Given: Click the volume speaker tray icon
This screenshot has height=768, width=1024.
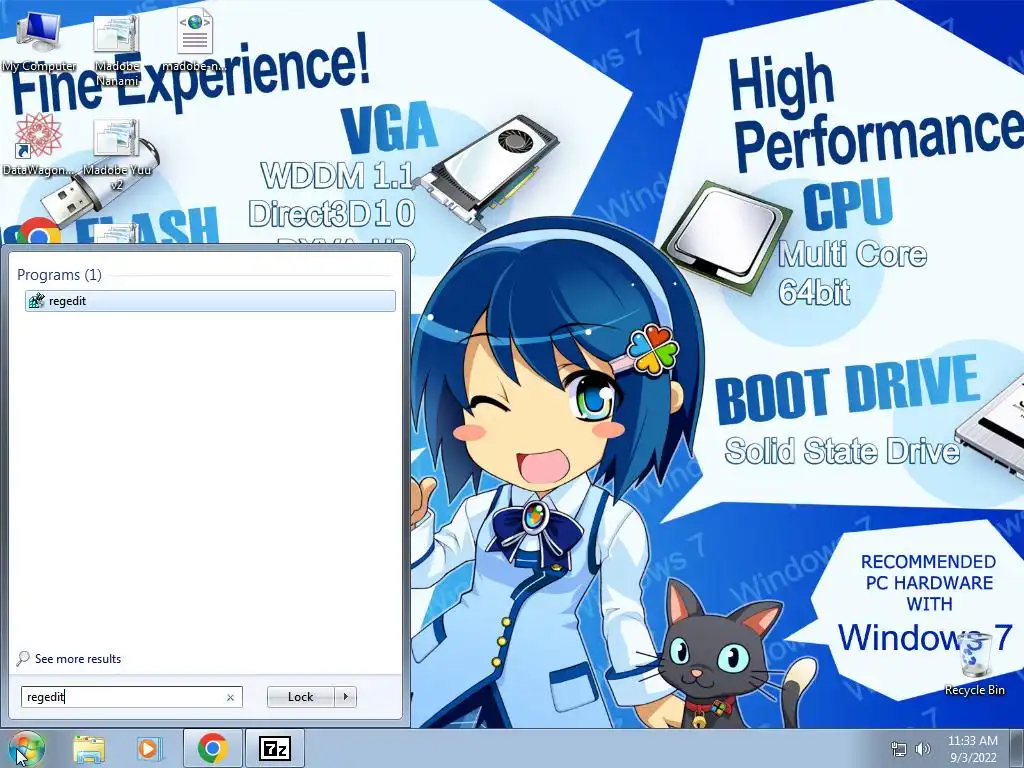Looking at the screenshot, I should pyautogui.click(x=923, y=748).
